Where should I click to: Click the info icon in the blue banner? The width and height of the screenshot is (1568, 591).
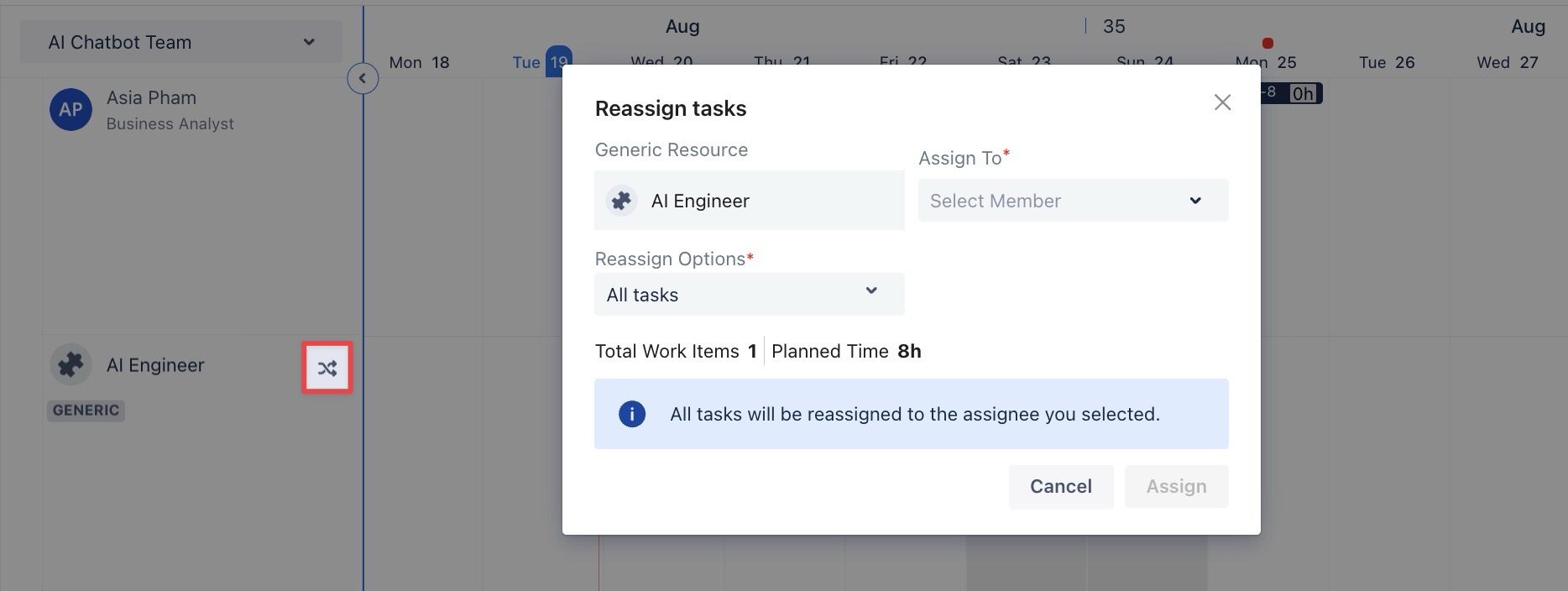[632, 414]
